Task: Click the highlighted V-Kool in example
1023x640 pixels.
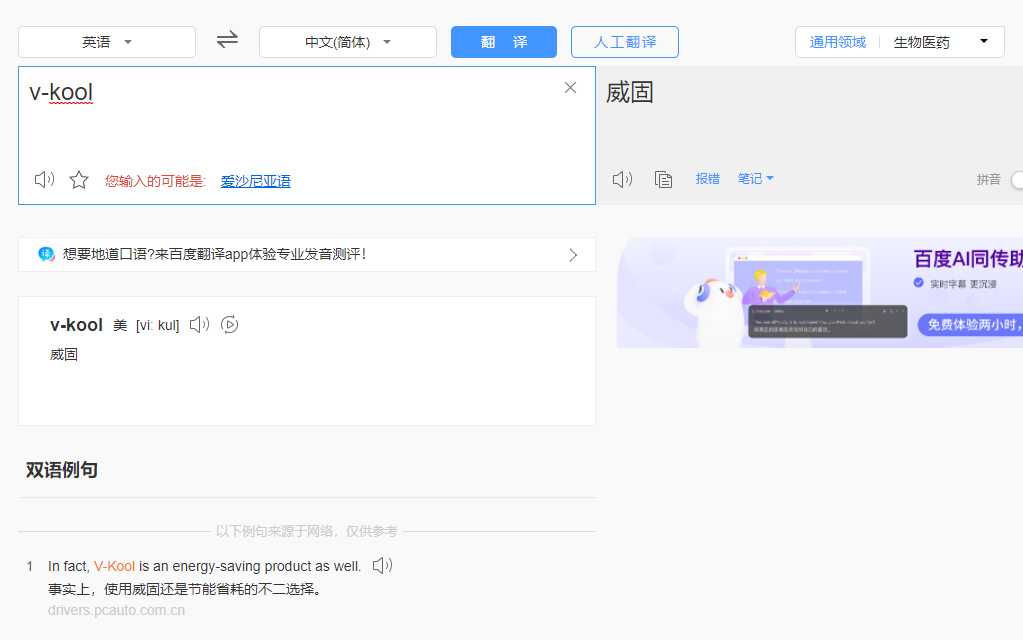Action: 114,566
